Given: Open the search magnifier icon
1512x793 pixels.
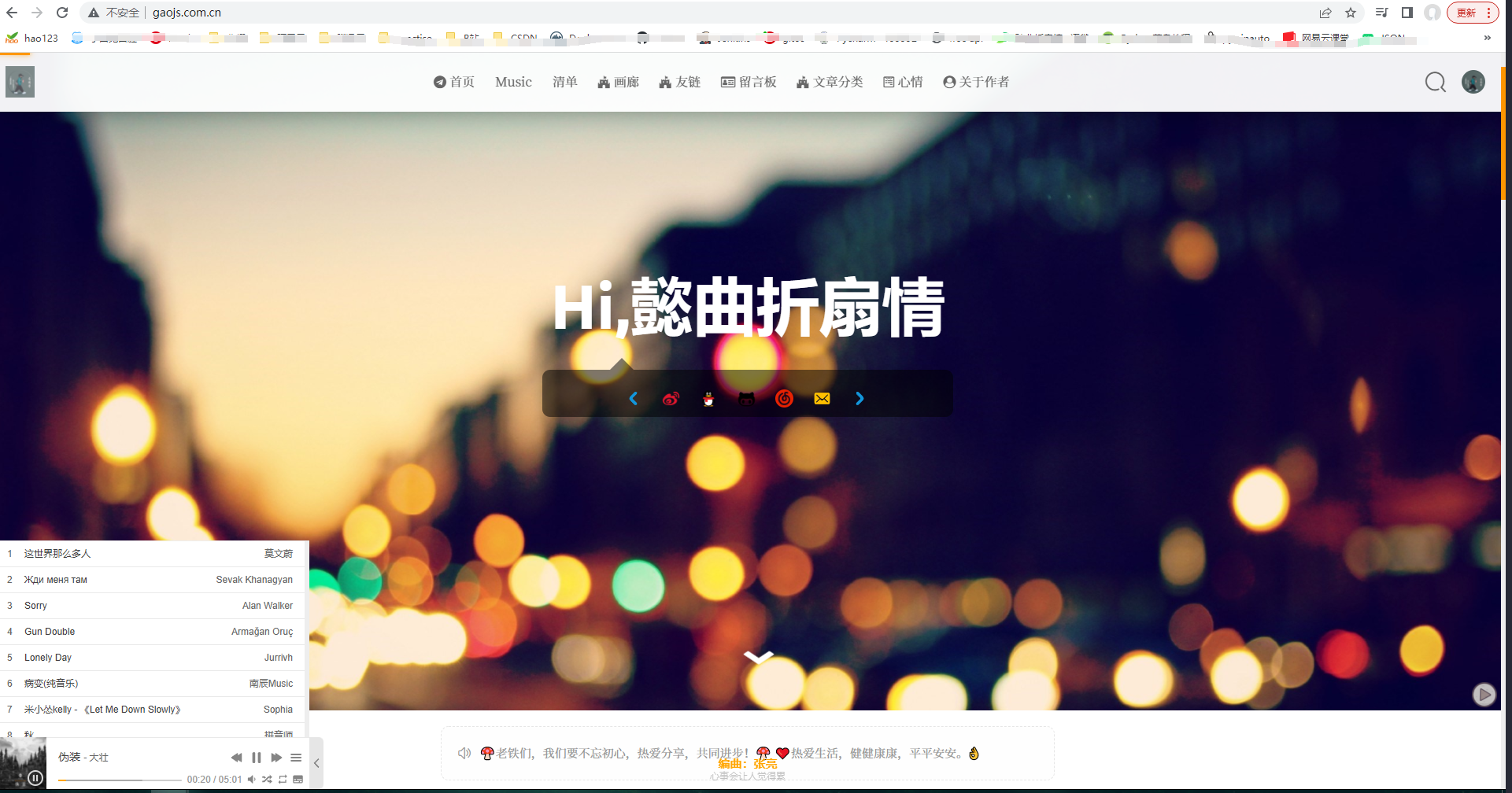Looking at the screenshot, I should click(x=1435, y=82).
